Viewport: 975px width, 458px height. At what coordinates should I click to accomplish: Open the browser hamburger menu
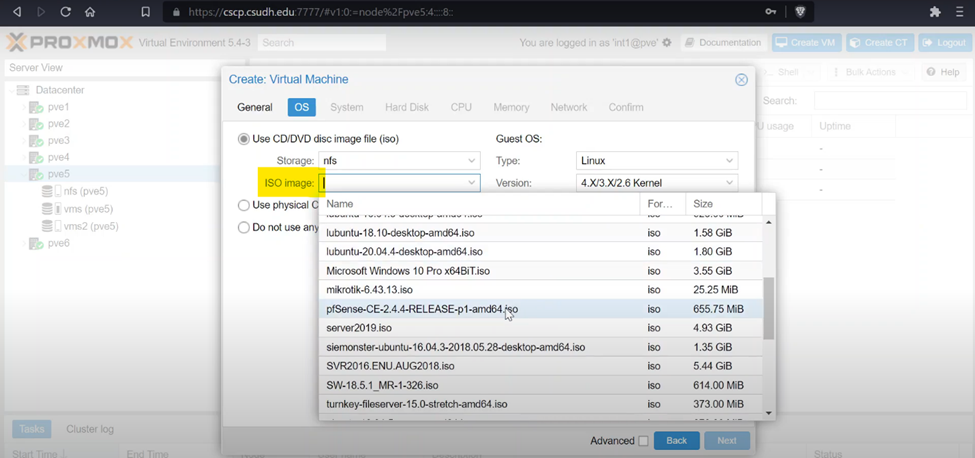[959, 12]
